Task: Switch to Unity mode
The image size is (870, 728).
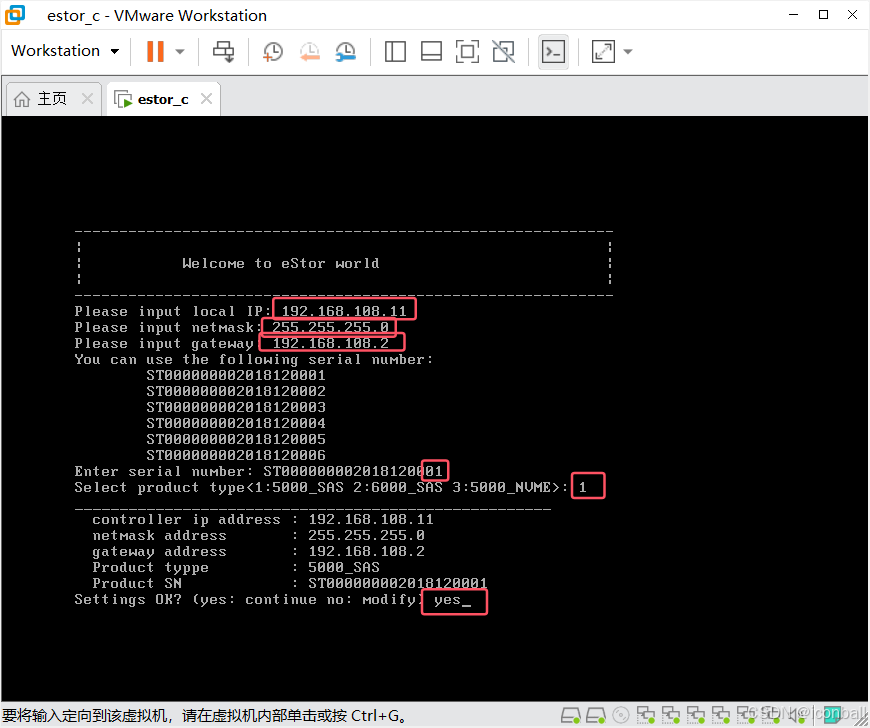Action: pos(504,52)
